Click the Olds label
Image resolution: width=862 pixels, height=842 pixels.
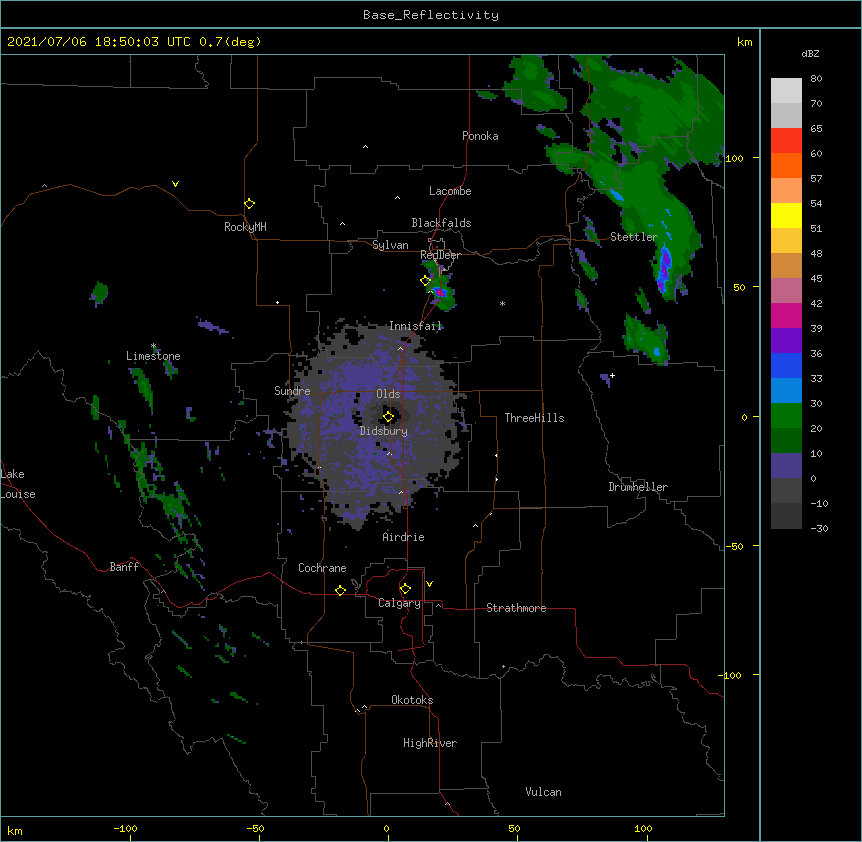click(388, 394)
